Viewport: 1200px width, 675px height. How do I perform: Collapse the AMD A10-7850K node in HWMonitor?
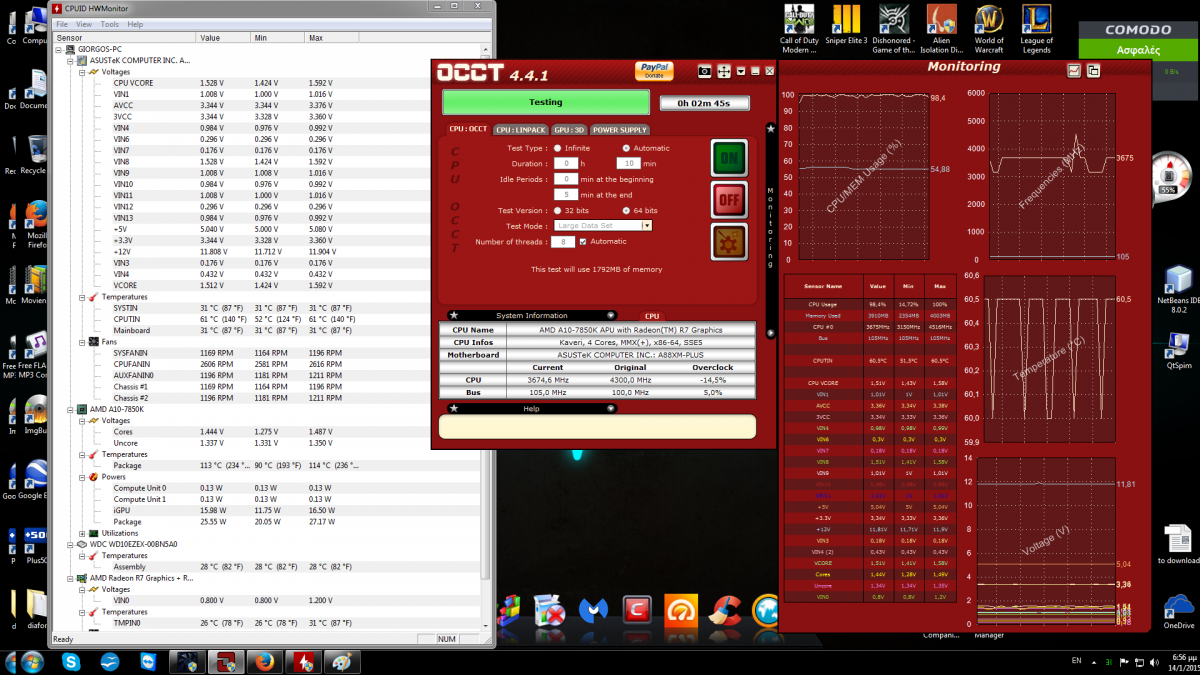tap(69, 409)
